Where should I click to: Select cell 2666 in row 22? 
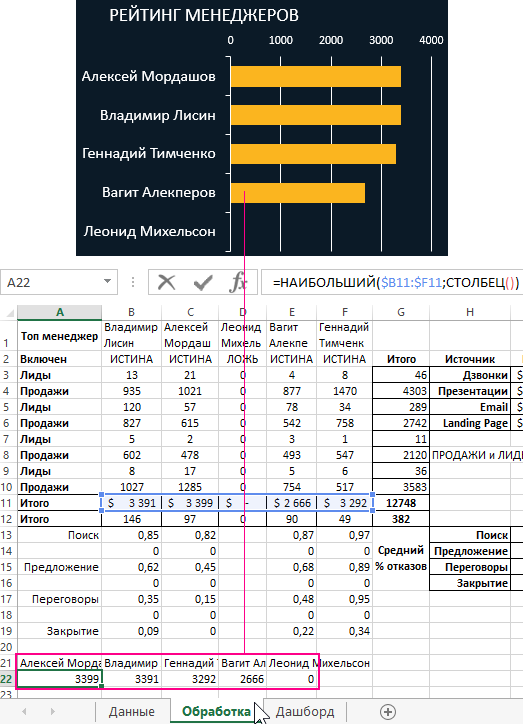[x=243, y=679]
